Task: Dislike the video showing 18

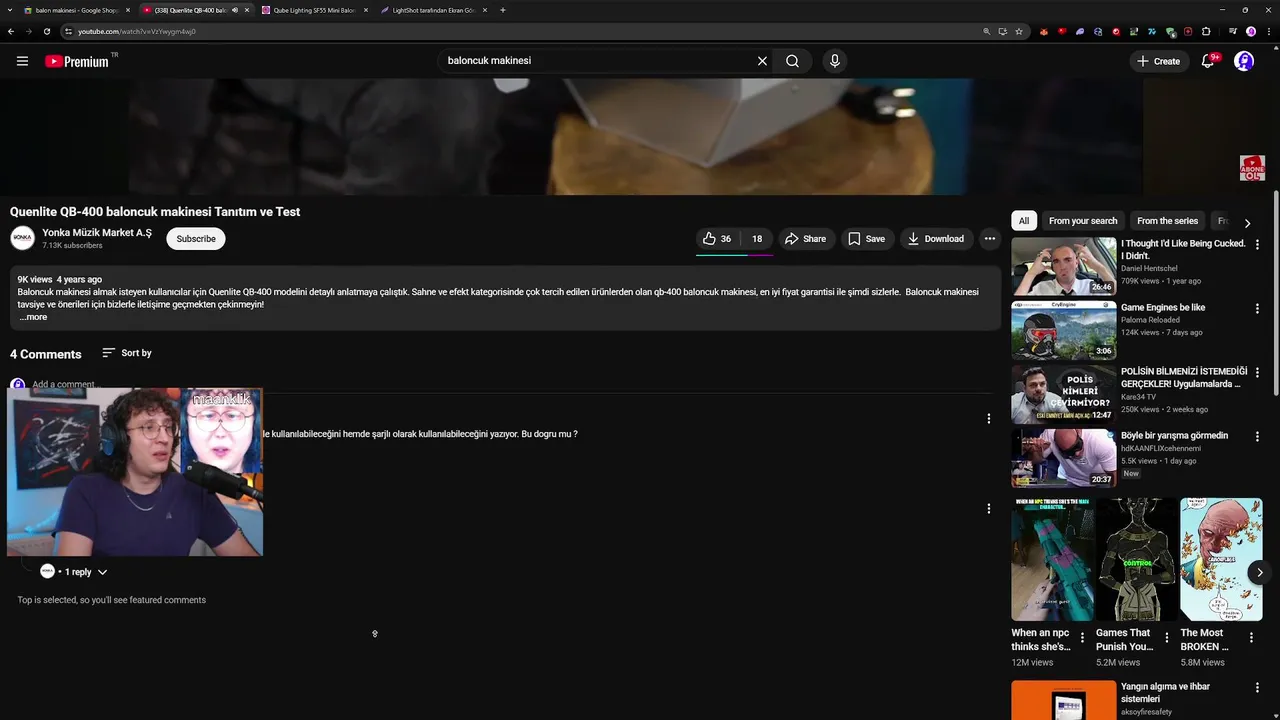Action: [757, 239]
